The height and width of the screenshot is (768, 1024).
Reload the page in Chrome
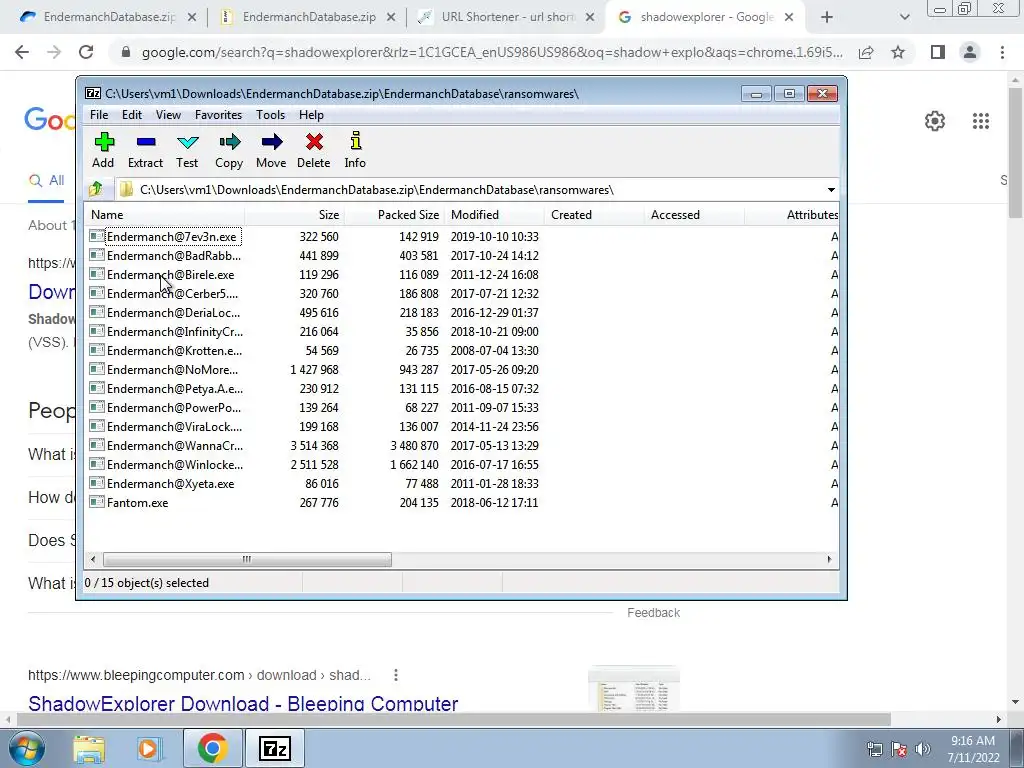point(86,52)
